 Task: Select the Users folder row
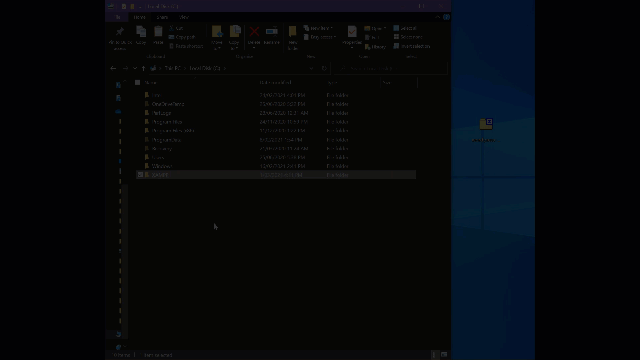tap(276, 157)
